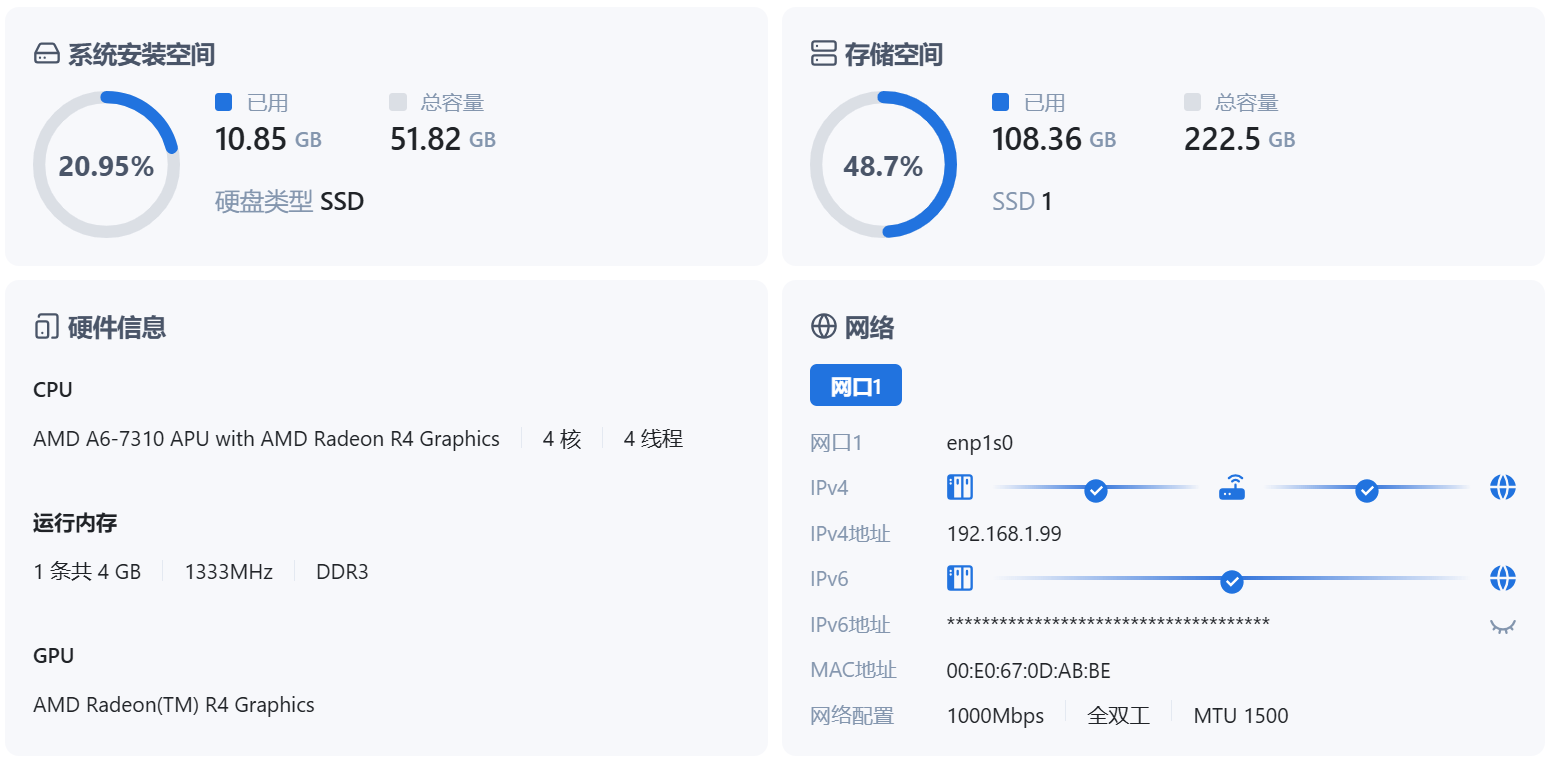Click gray 总容量 legend swatch in 存储空间
This screenshot has width=1547, height=758.
1192,102
